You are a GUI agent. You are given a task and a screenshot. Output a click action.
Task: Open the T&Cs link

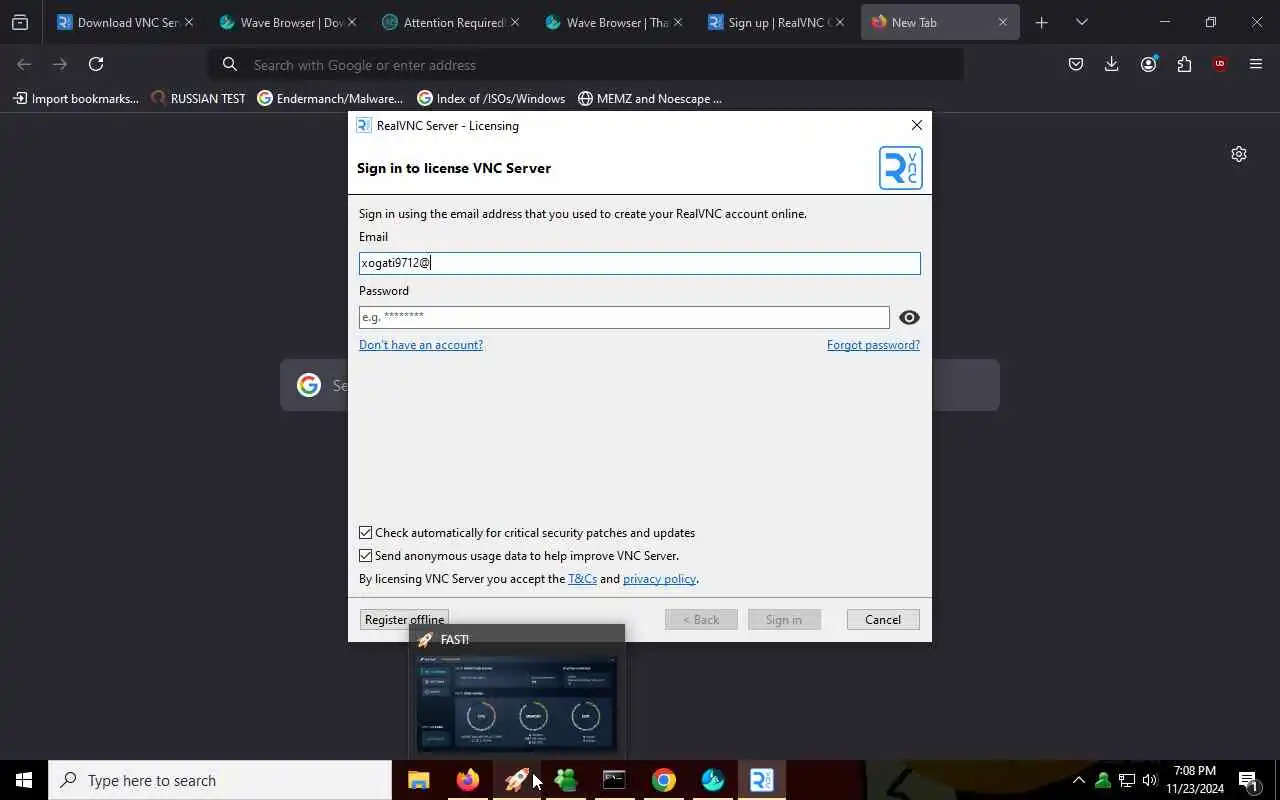click(x=582, y=579)
